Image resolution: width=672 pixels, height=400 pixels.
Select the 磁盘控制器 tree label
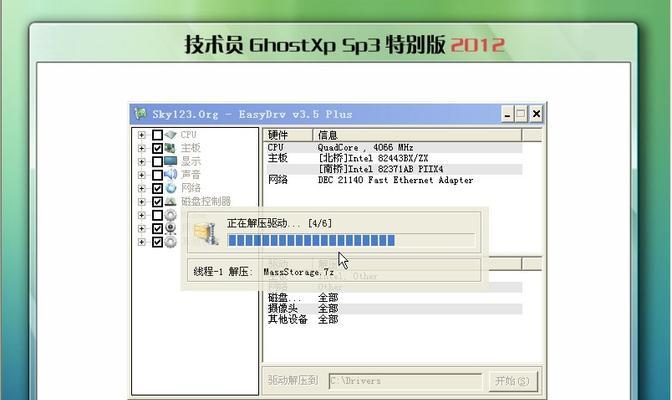[206, 201]
